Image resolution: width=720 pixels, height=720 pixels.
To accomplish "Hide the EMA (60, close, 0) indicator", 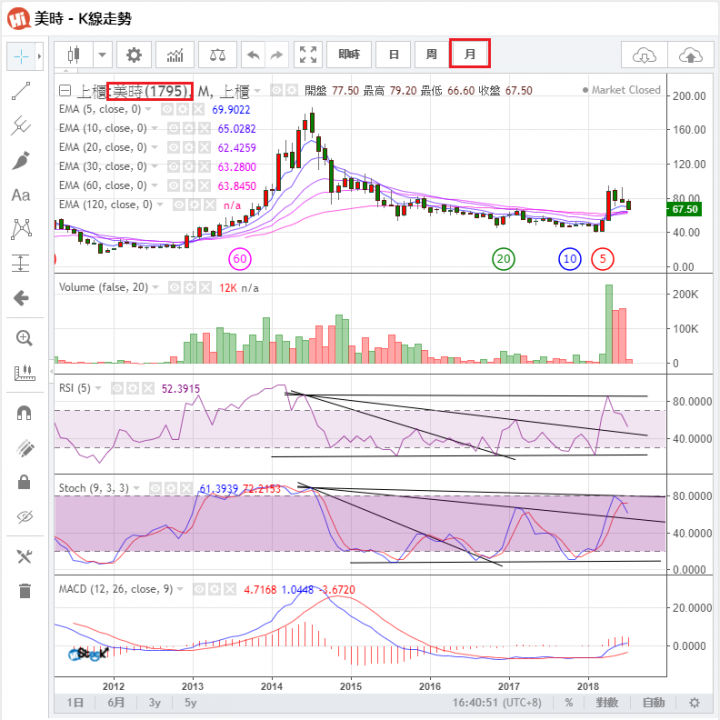I will coord(174,186).
